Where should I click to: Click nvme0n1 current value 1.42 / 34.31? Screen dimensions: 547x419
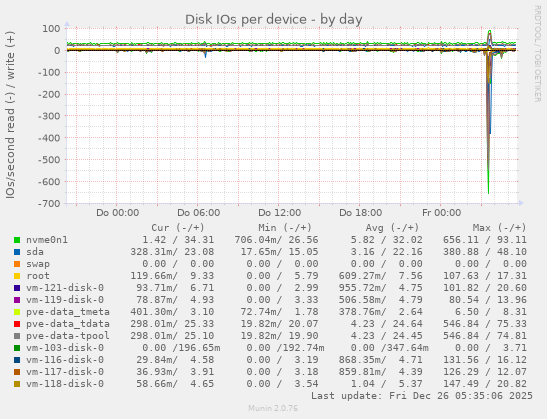(x=178, y=240)
